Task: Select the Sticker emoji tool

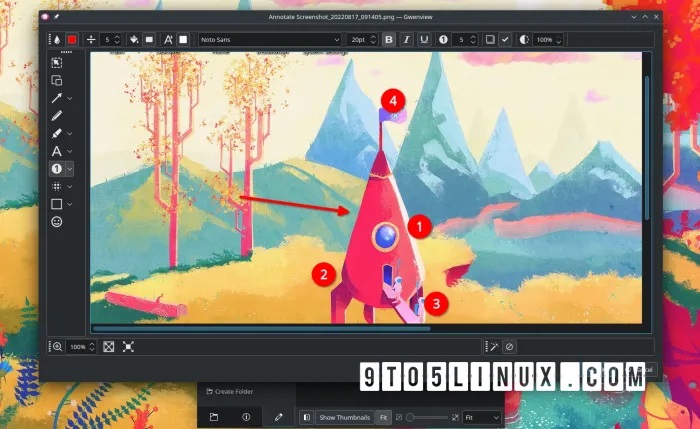Action: pos(57,222)
